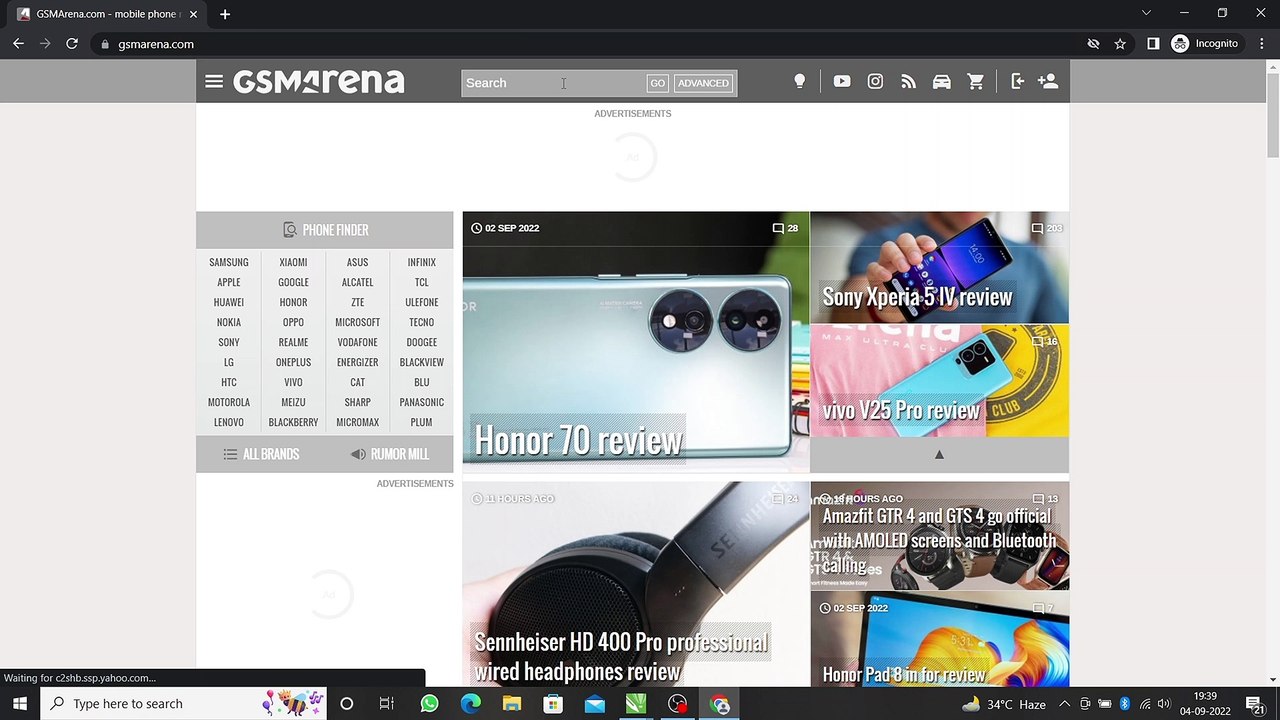Select the ONEPLUS brand

pos(293,362)
